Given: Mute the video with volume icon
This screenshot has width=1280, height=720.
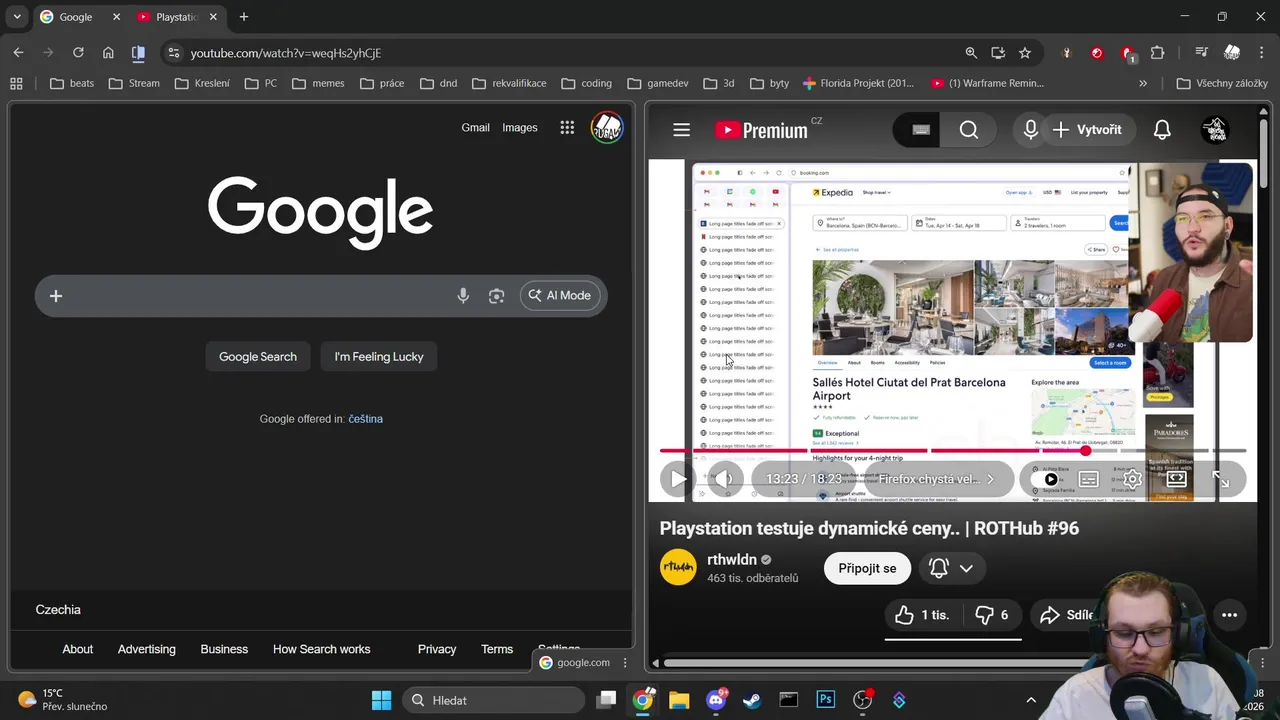Looking at the screenshot, I should [723, 479].
